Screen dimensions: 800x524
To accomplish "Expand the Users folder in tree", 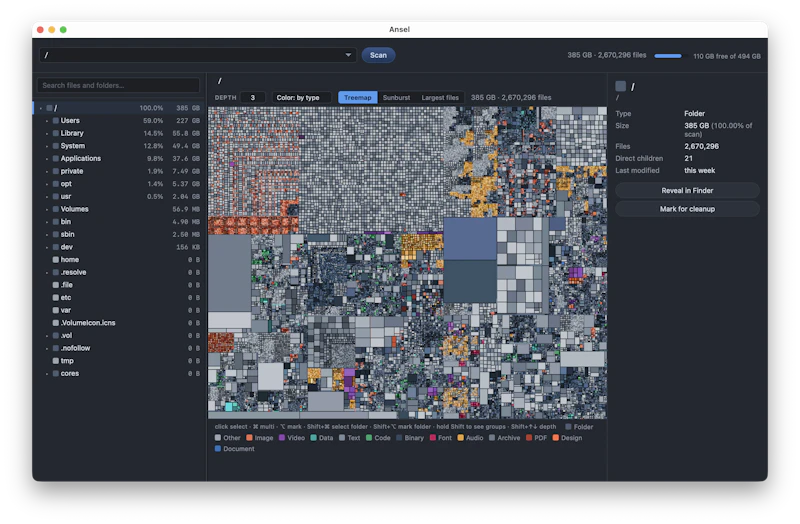I will (47, 121).
